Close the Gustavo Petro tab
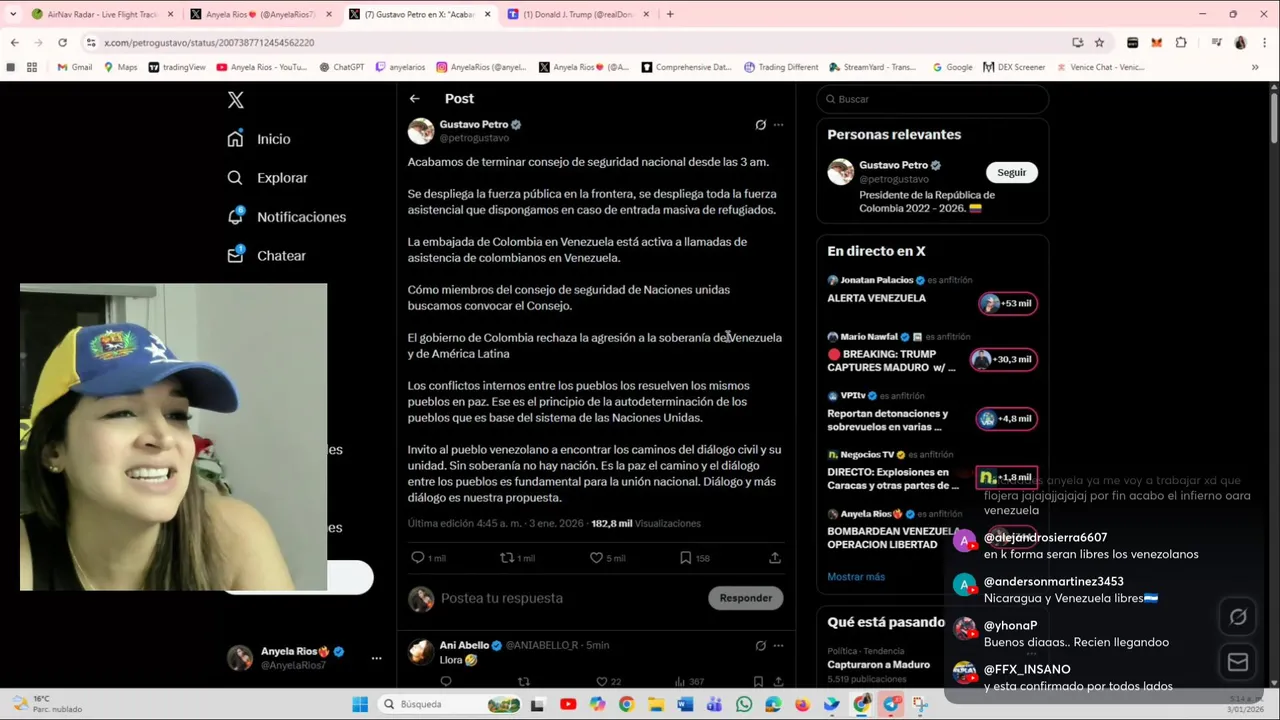Viewport: 1280px width, 720px height. pos(488,14)
